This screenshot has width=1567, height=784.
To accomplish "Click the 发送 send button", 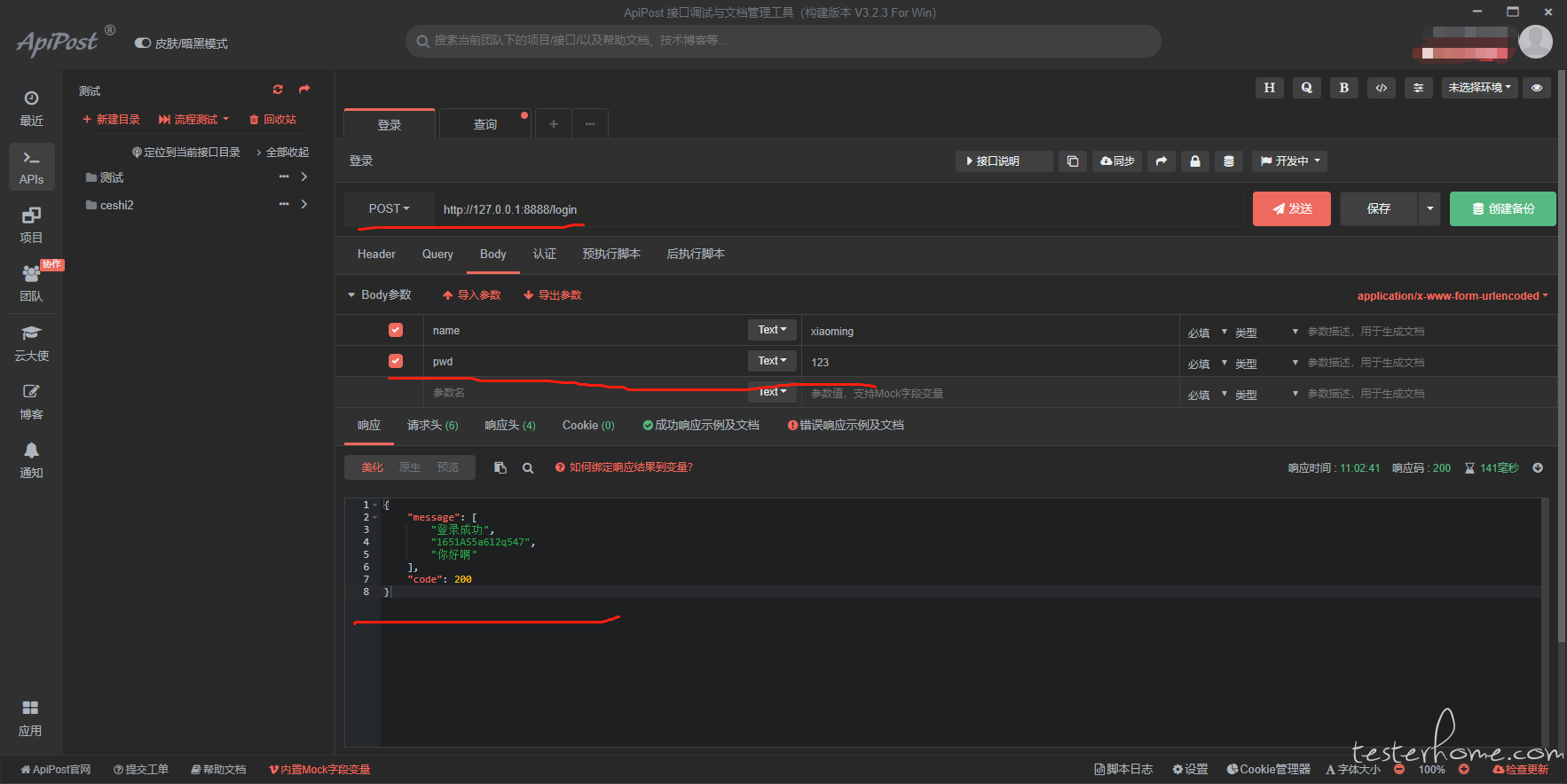I will (x=1292, y=208).
